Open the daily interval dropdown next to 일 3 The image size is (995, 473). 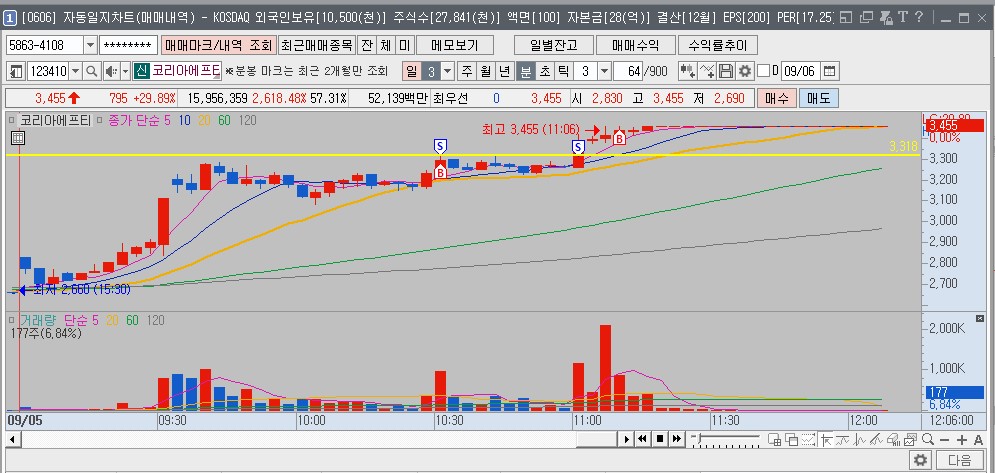tap(447, 71)
